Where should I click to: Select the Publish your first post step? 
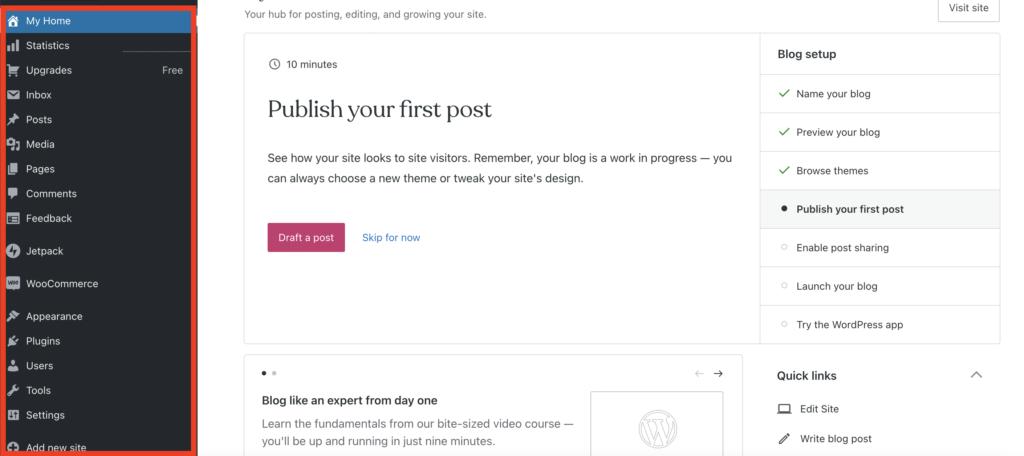(x=849, y=210)
